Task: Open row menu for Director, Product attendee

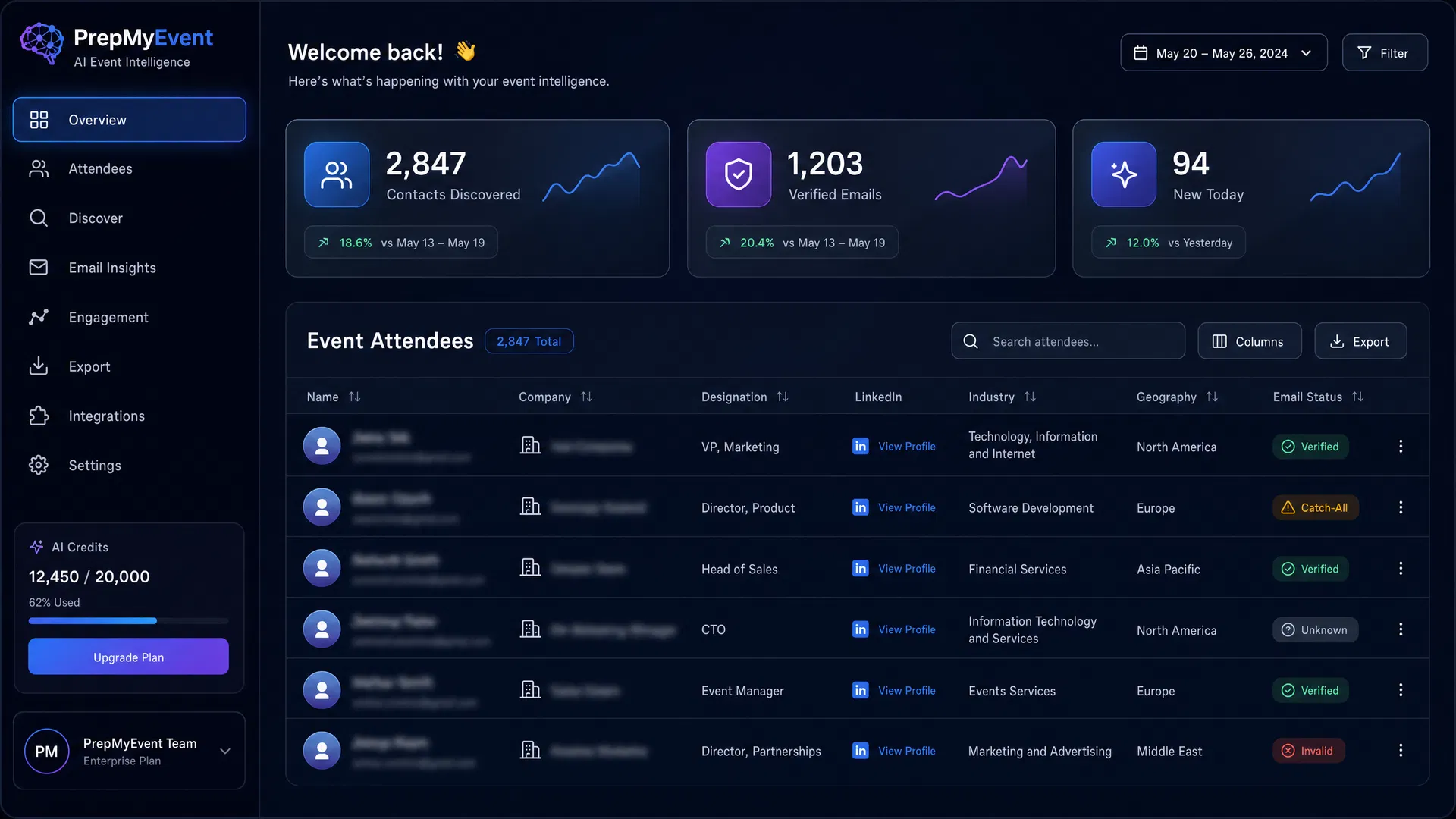Action: (x=1401, y=507)
